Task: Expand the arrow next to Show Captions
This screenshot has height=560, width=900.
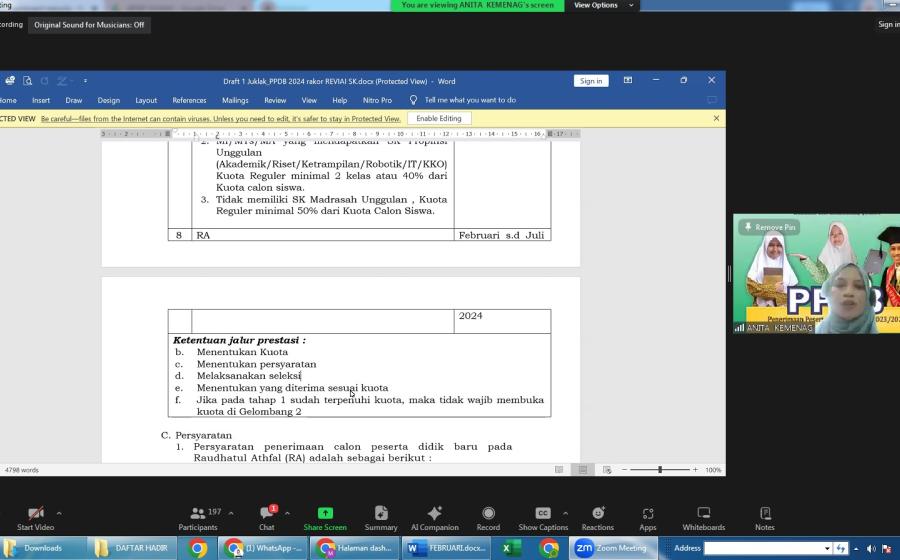Action: [x=565, y=513]
